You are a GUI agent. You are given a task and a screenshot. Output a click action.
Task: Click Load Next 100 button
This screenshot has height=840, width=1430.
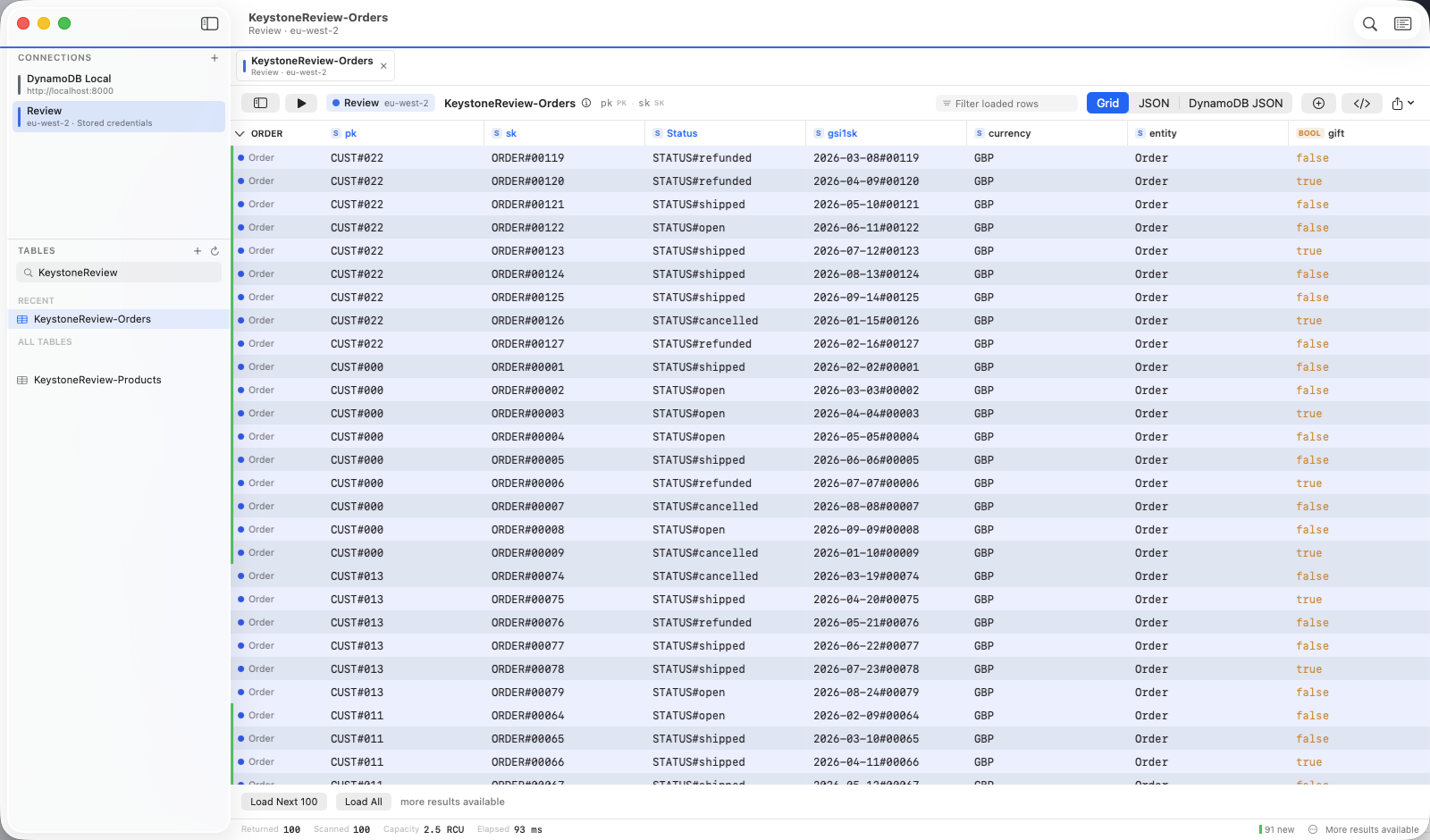(283, 802)
